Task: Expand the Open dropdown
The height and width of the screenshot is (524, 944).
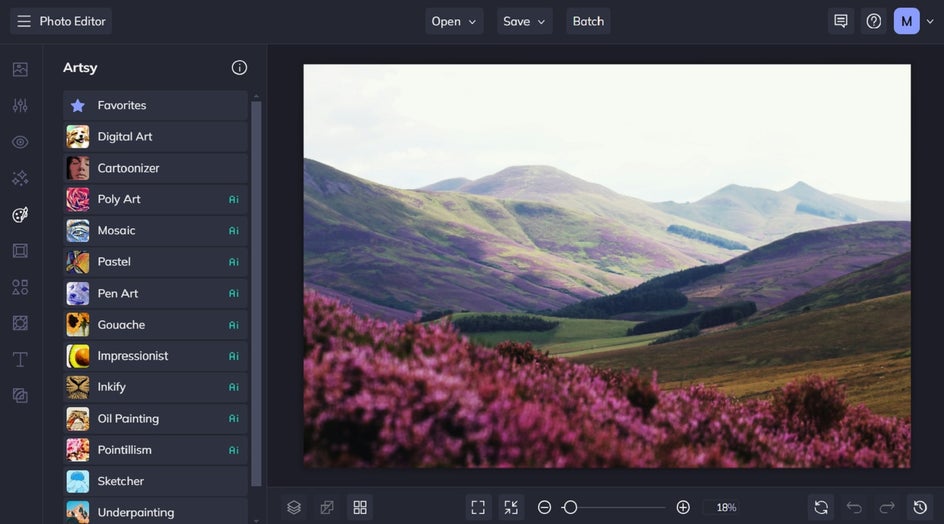Action: (x=454, y=21)
